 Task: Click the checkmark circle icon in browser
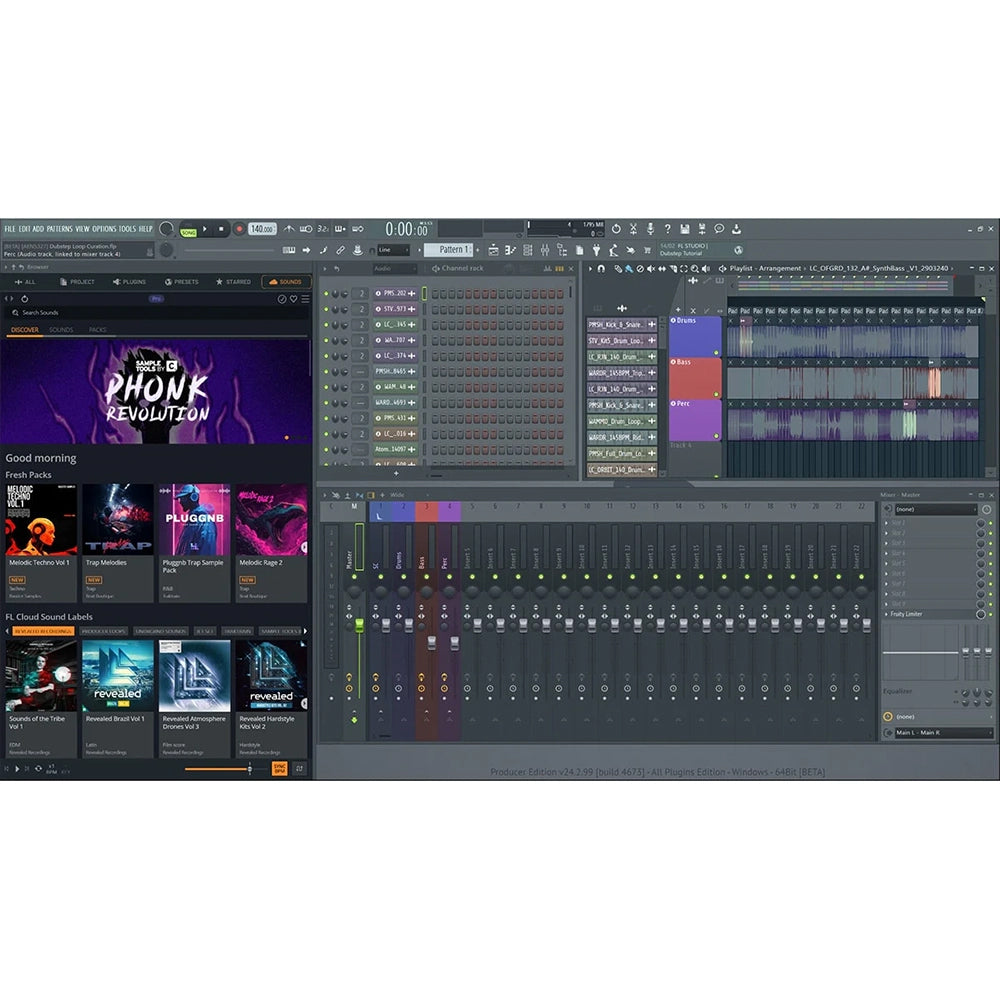281,298
